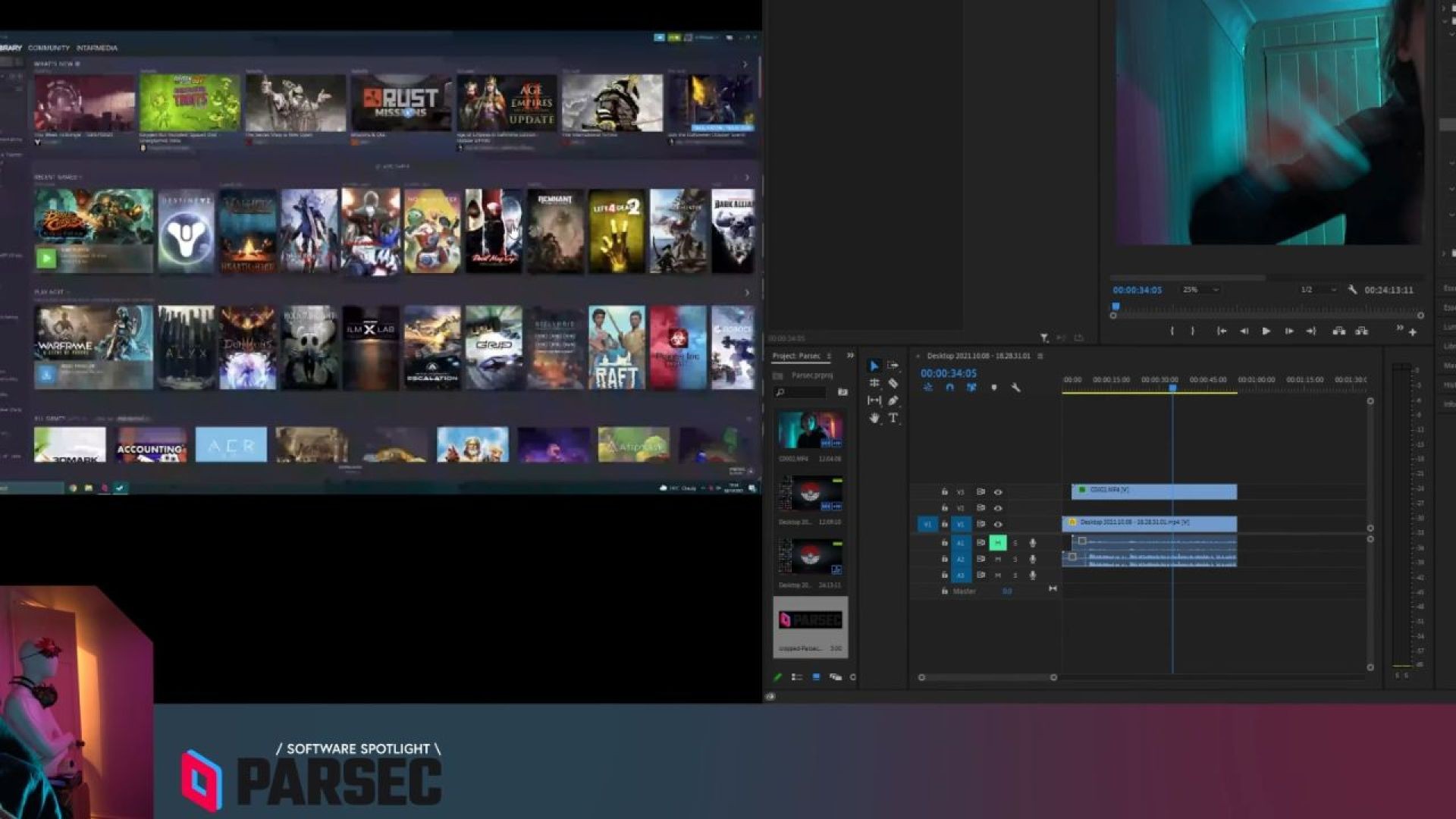Screen dimensions: 1456x819
Task: Click the green Play button in Steam
Action: (x=46, y=259)
